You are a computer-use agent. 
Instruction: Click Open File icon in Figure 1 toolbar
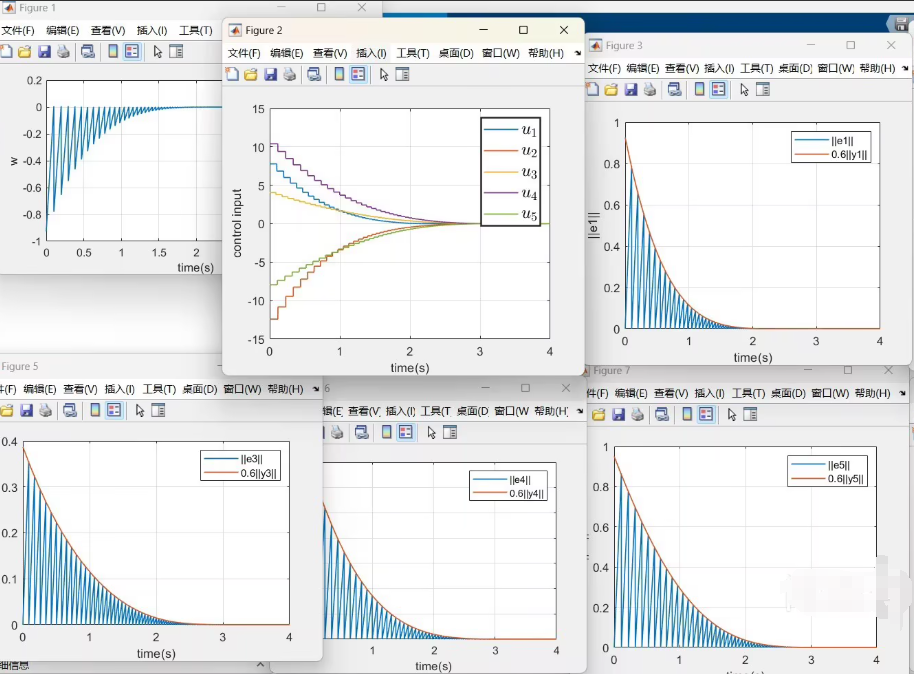(24, 52)
